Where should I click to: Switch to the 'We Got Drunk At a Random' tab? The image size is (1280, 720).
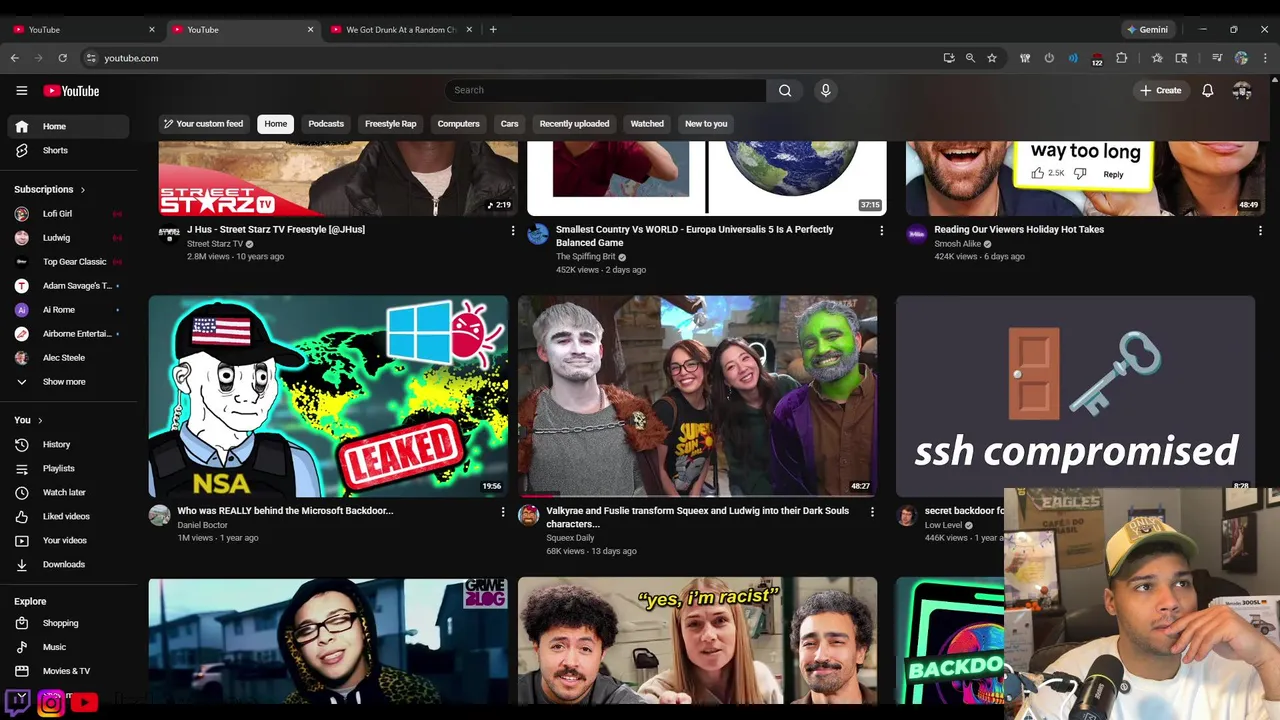coord(400,29)
